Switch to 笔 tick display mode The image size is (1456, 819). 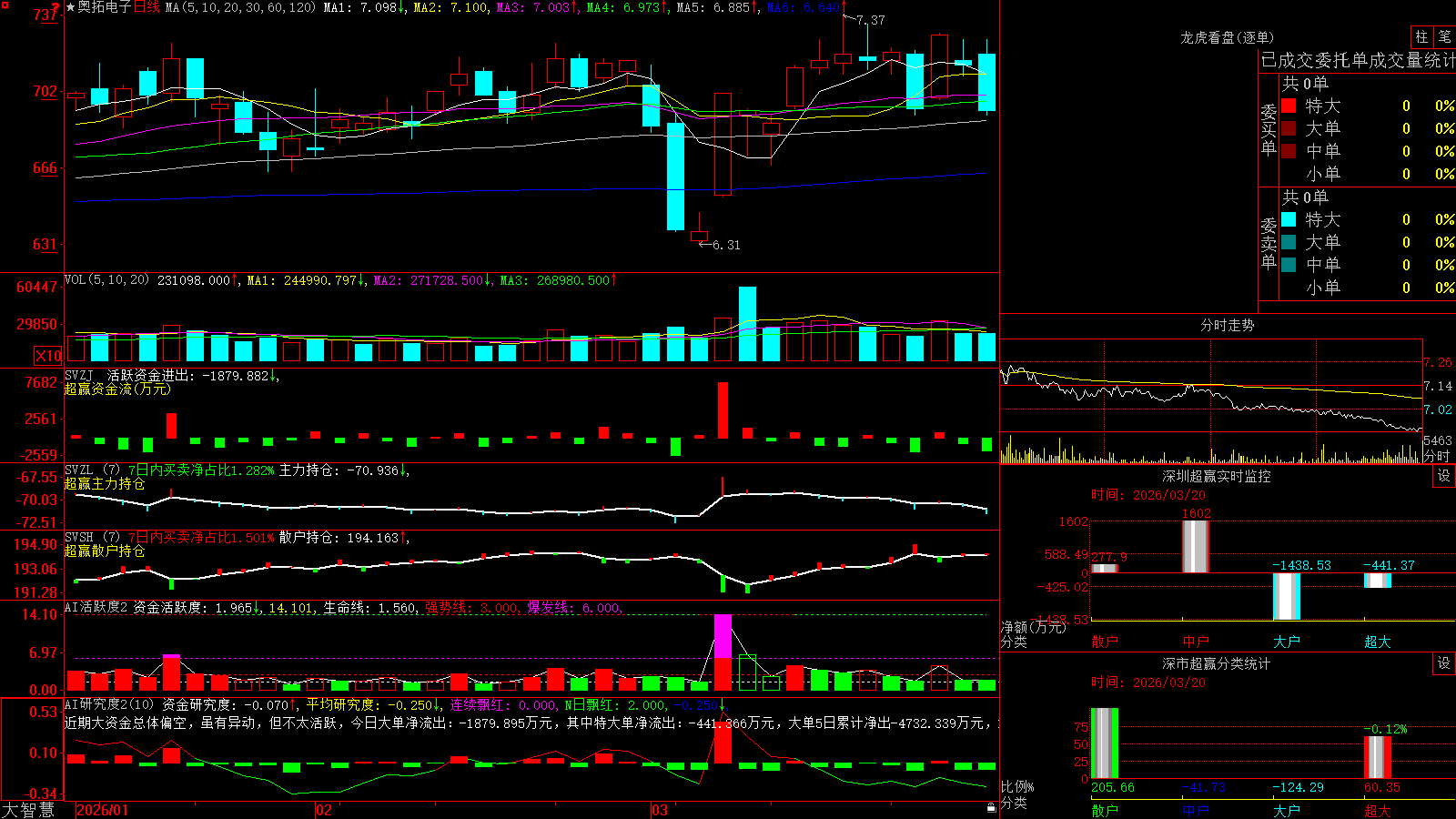pos(1444,36)
